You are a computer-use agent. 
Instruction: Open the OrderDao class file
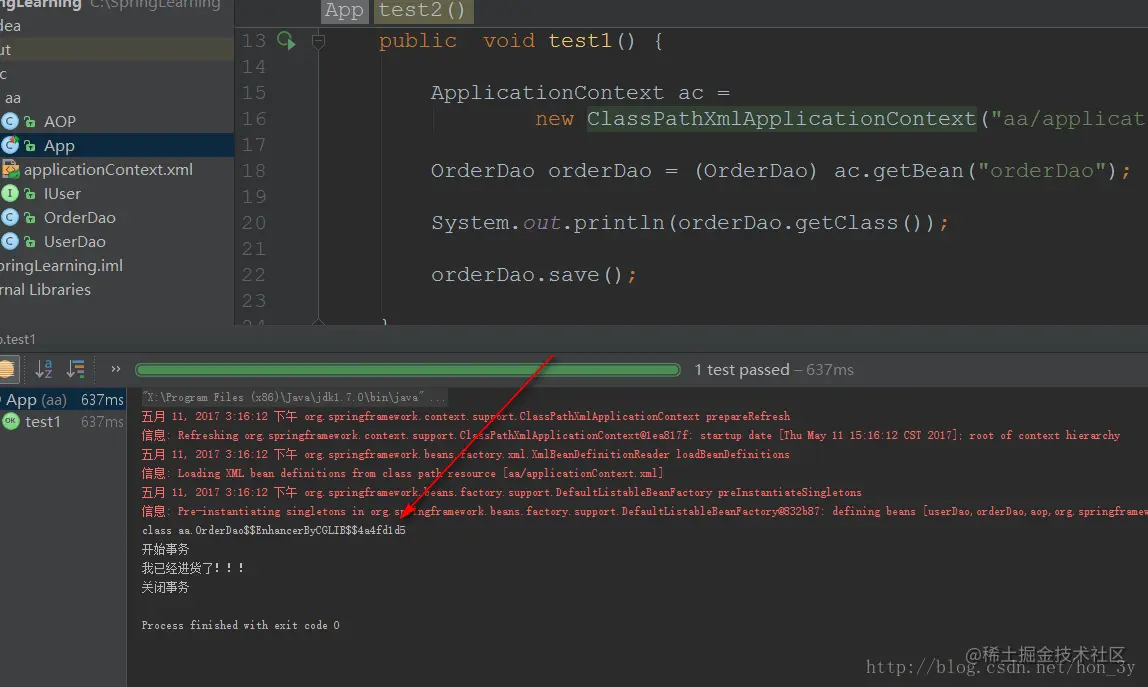pyautogui.click(x=80, y=218)
